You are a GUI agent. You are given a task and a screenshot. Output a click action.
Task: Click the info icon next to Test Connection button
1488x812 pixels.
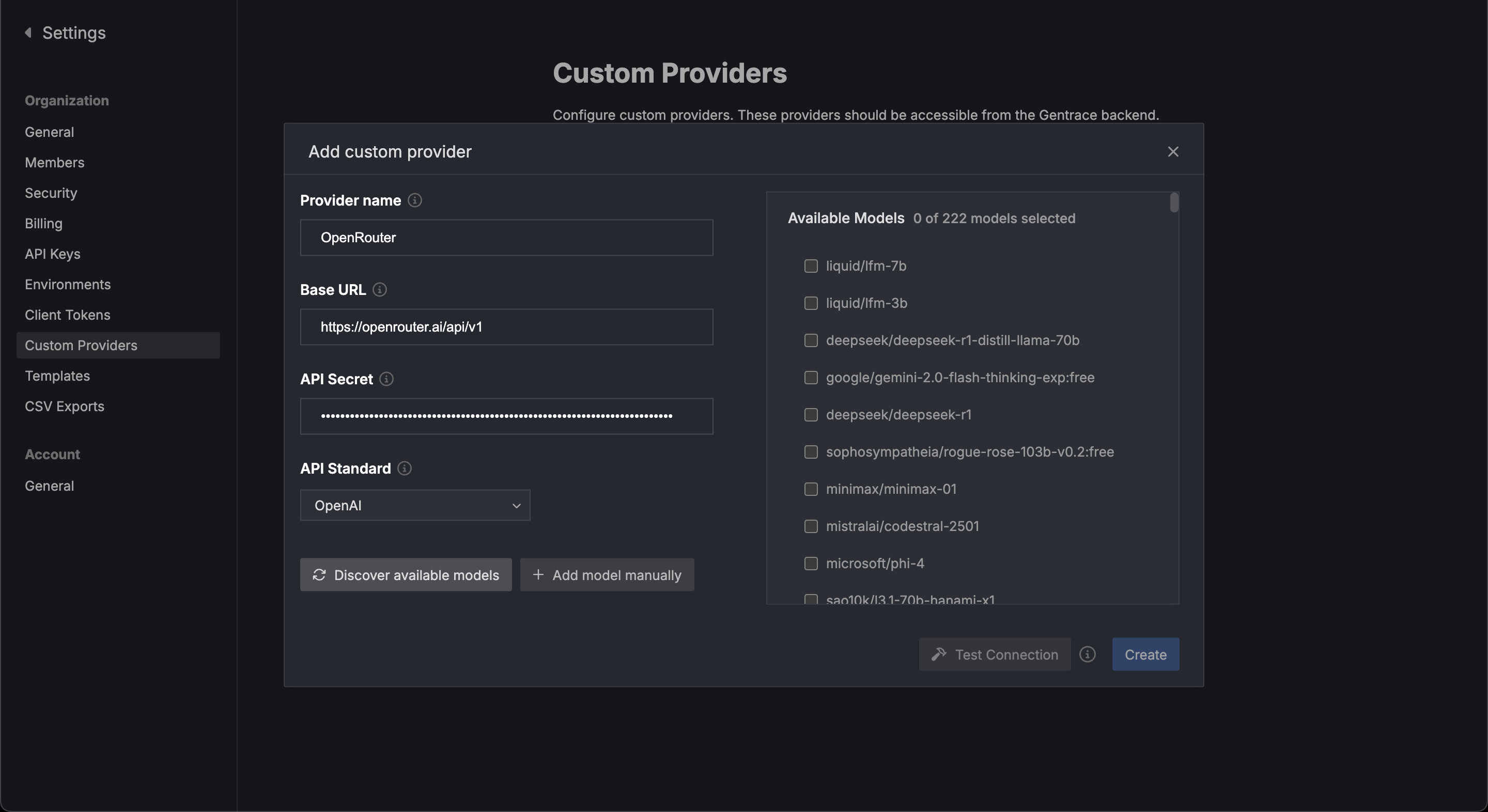1088,654
